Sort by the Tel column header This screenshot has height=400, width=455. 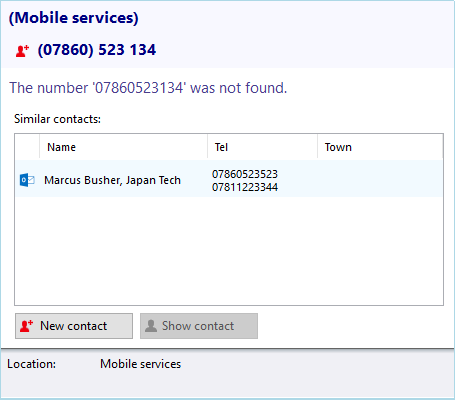(x=262, y=147)
